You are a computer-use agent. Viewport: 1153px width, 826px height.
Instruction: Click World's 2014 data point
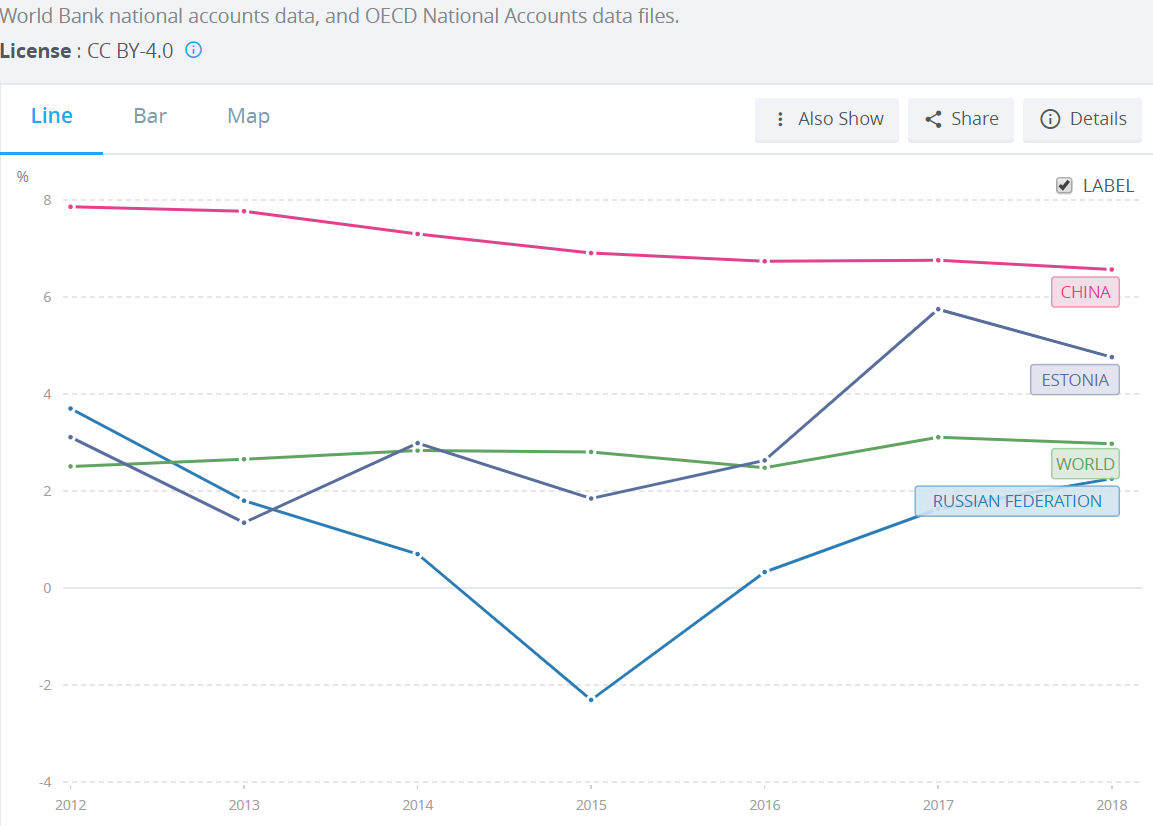pyautogui.click(x=417, y=450)
